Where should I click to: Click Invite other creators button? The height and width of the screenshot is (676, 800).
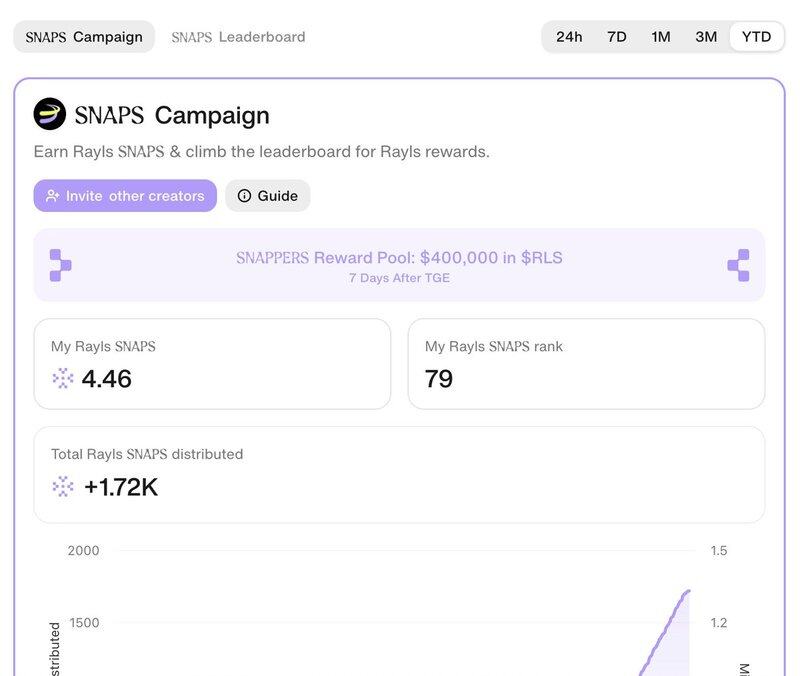125,195
